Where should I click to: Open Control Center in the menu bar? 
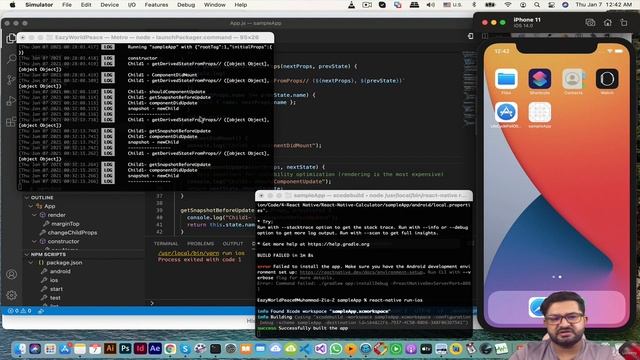(551, 5)
